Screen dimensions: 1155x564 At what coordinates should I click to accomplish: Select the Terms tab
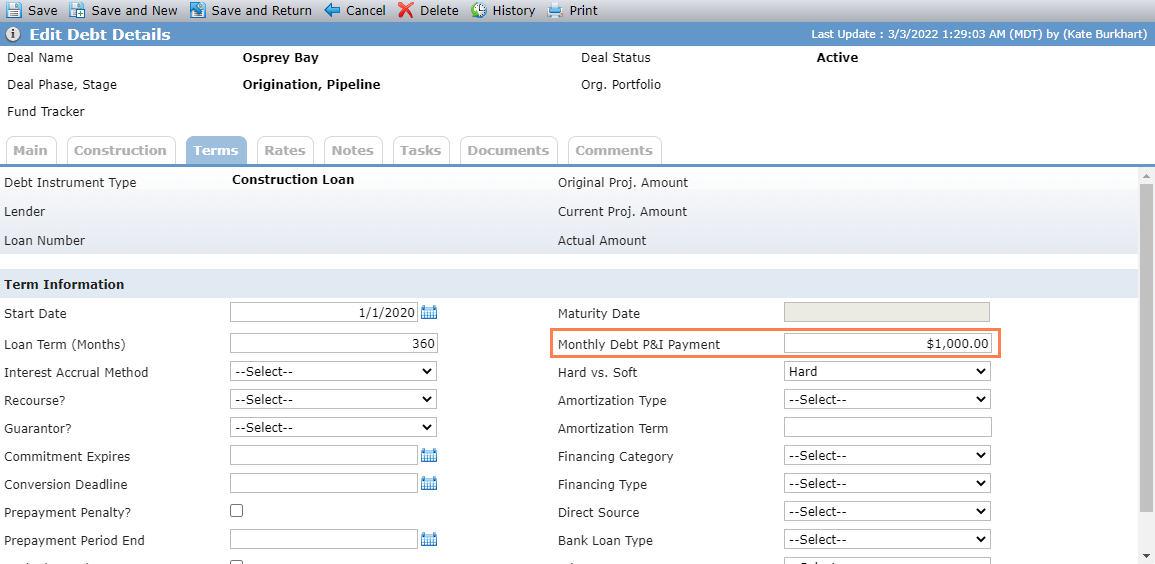click(x=216, y=150)
